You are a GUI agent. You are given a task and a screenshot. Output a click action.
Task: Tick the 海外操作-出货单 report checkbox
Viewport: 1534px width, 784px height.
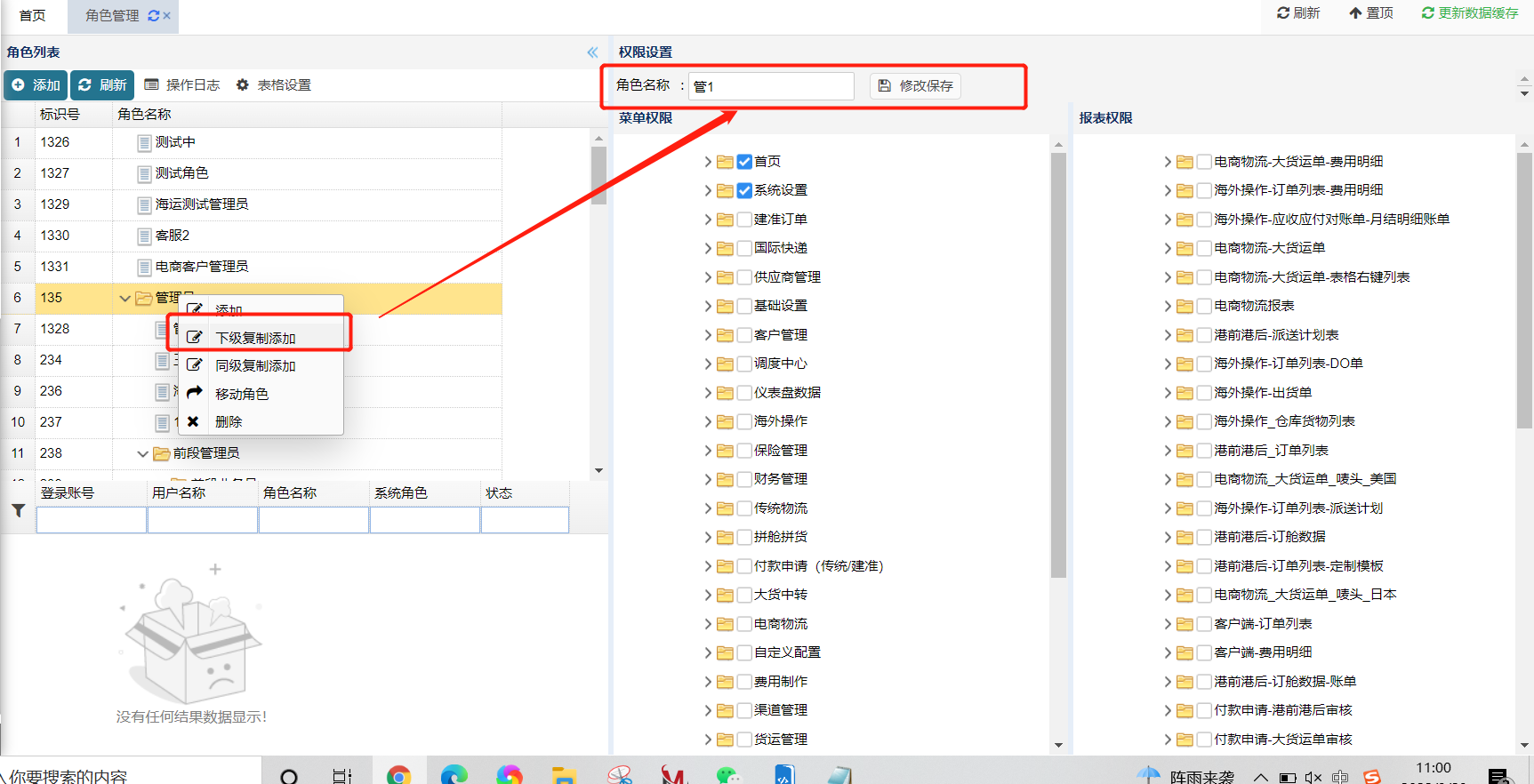(x=1204, y=393)
